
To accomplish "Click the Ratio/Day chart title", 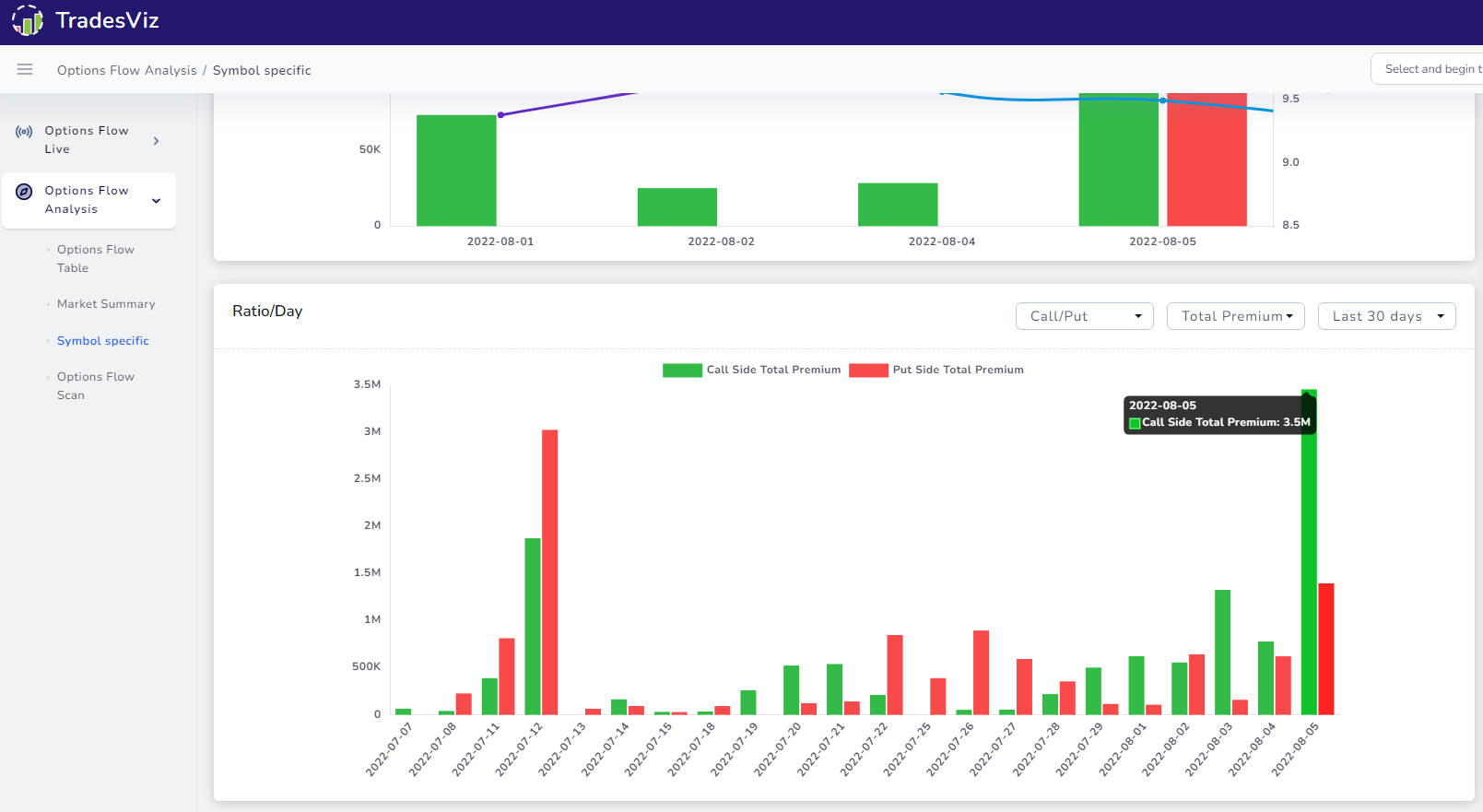I will (267, 312).
